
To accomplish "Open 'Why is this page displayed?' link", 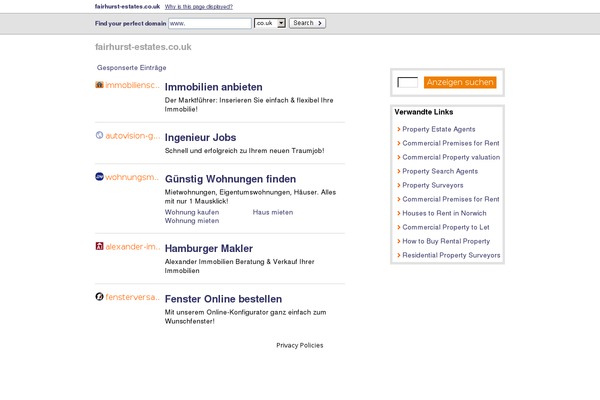I will pyautogui.click(x=199, y=7).
